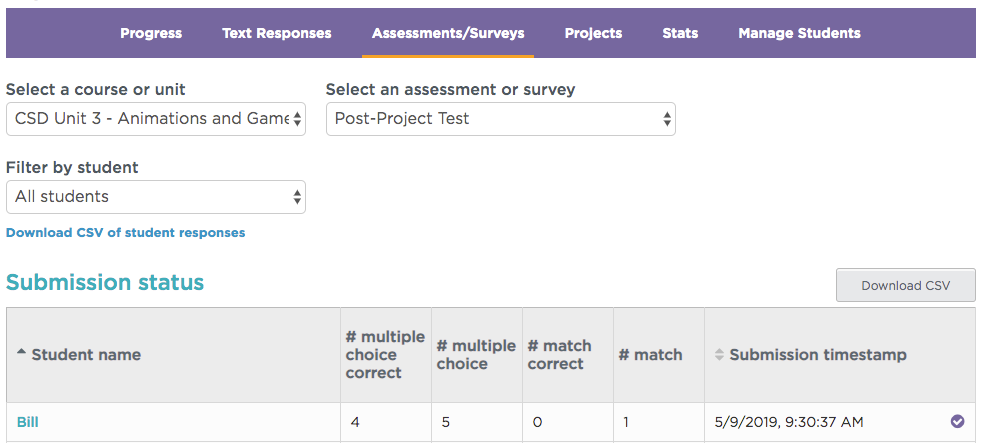Click the # multiple choice column header
992x443 pixels.
(x=476, y=355)
